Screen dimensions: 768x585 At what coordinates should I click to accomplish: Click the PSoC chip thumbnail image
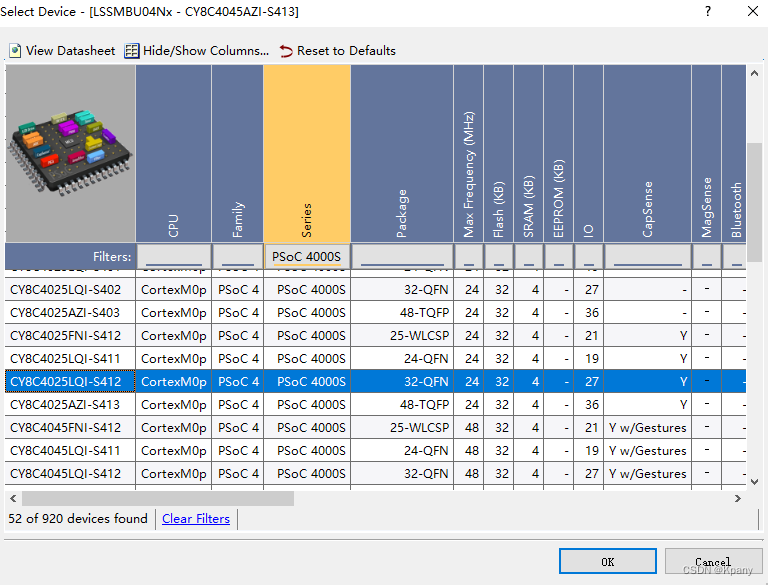tap(71, 153)
